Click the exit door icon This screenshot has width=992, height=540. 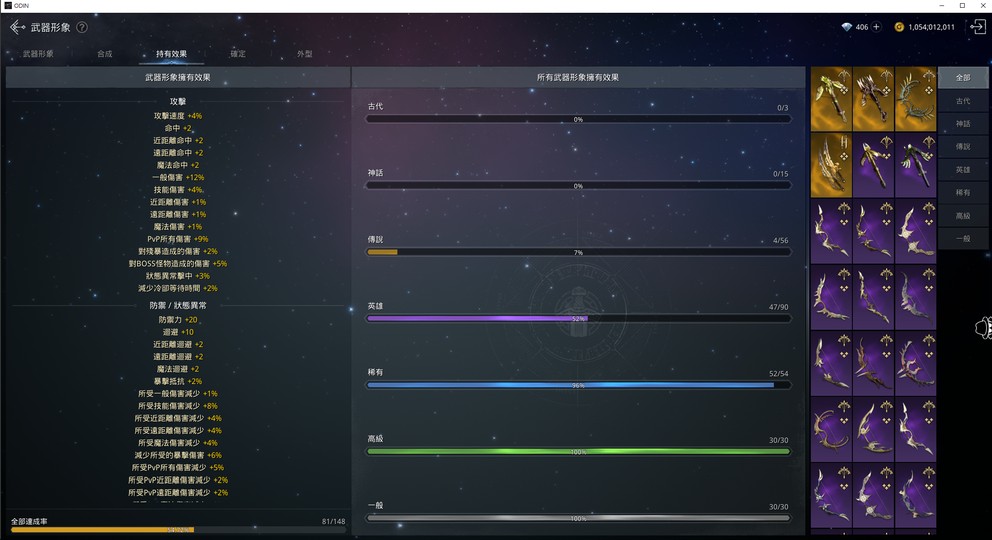coord(977,27)
